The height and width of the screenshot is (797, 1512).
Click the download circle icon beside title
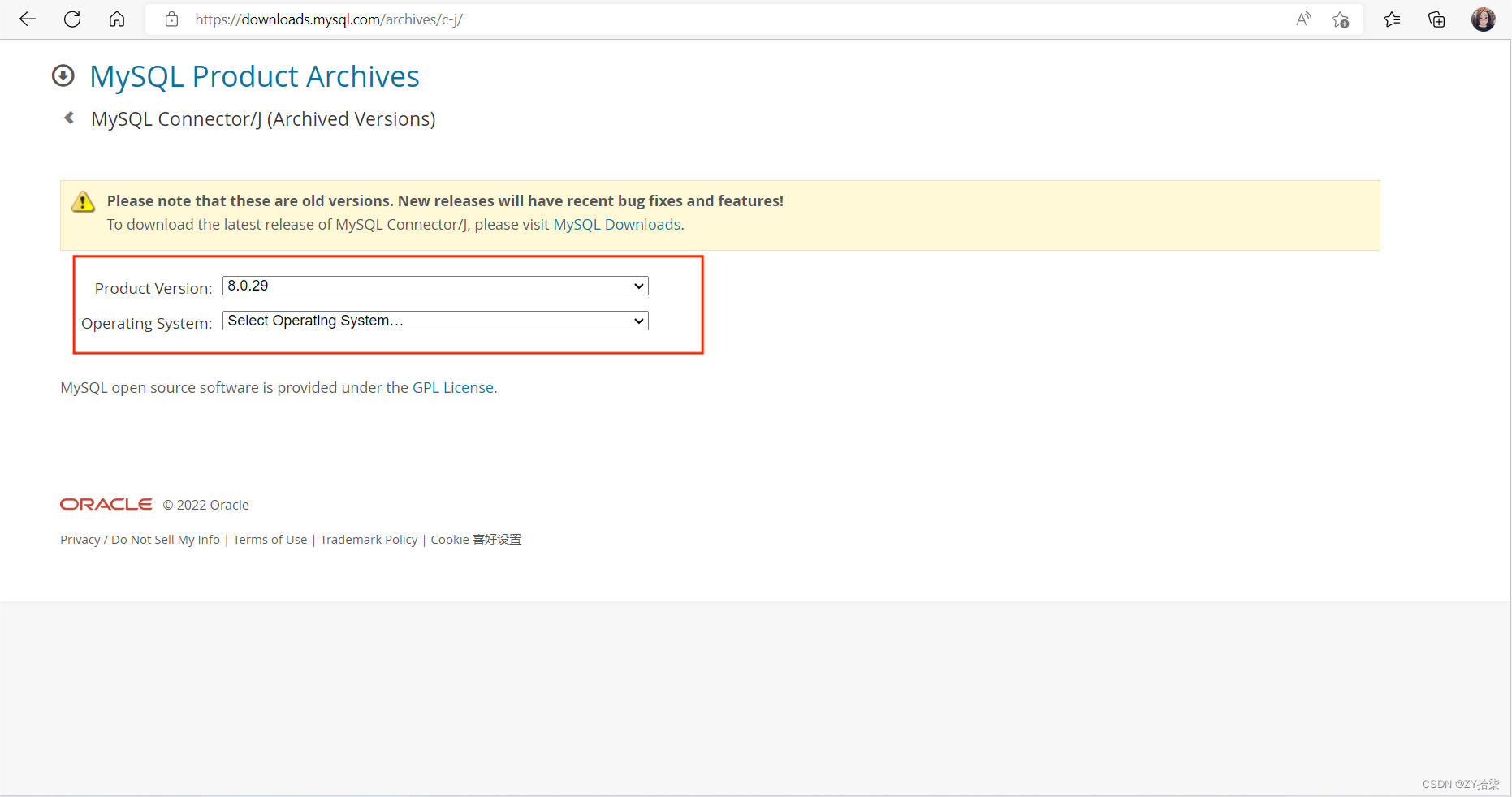point(63,75)
